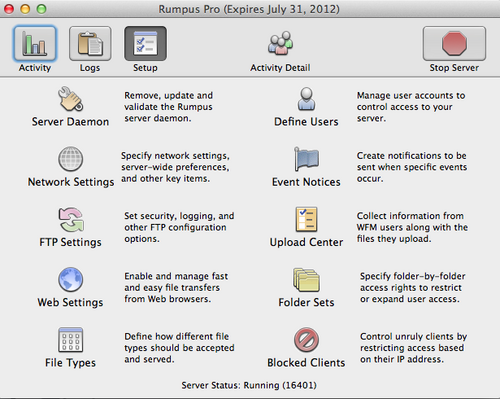
Task: Open the Server Daemon wrench icon
Action: click(70, 99)
